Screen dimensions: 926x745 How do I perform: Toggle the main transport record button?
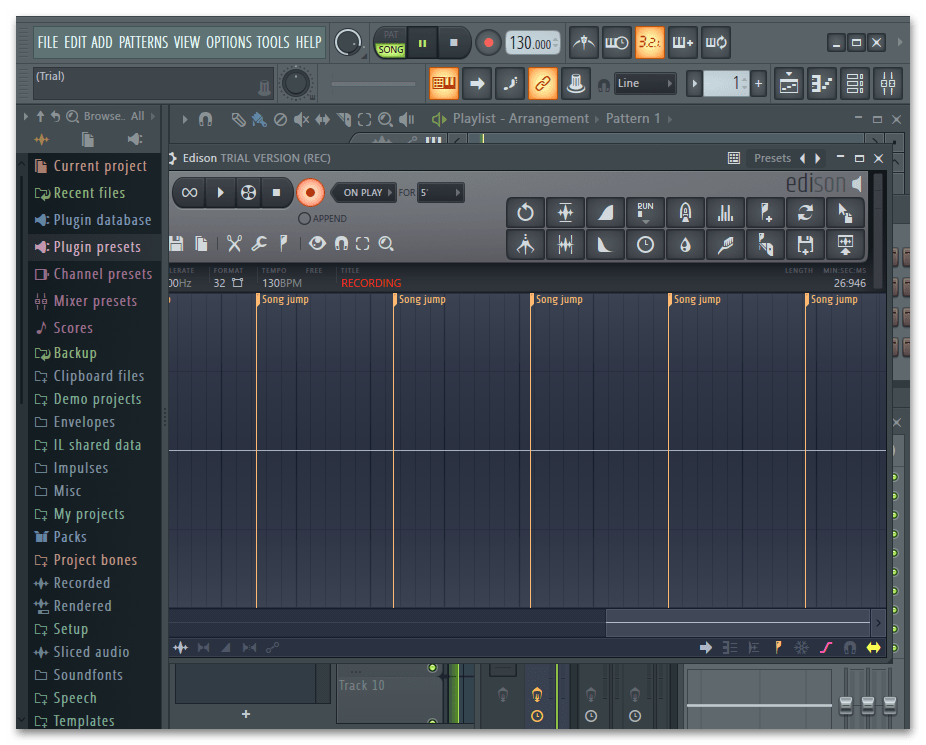coord(488,43)
